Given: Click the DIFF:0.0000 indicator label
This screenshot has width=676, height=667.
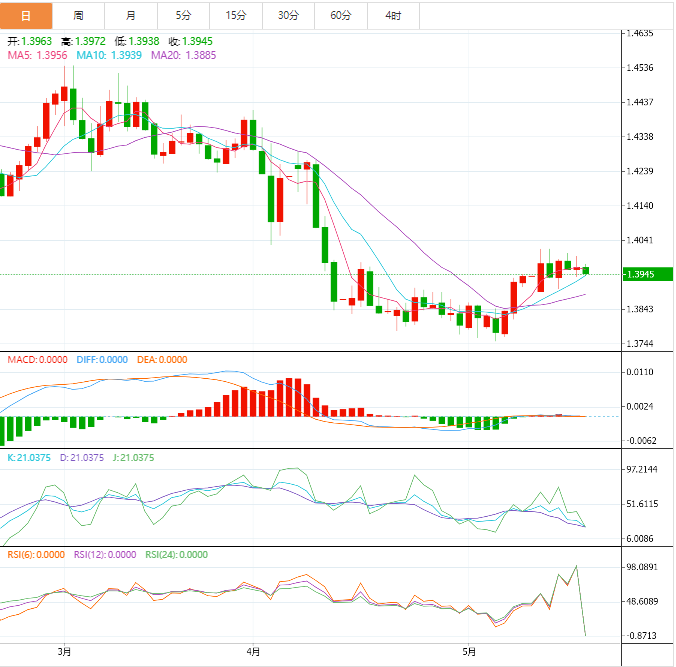Looking at the screenshot, I should point(102,360).
